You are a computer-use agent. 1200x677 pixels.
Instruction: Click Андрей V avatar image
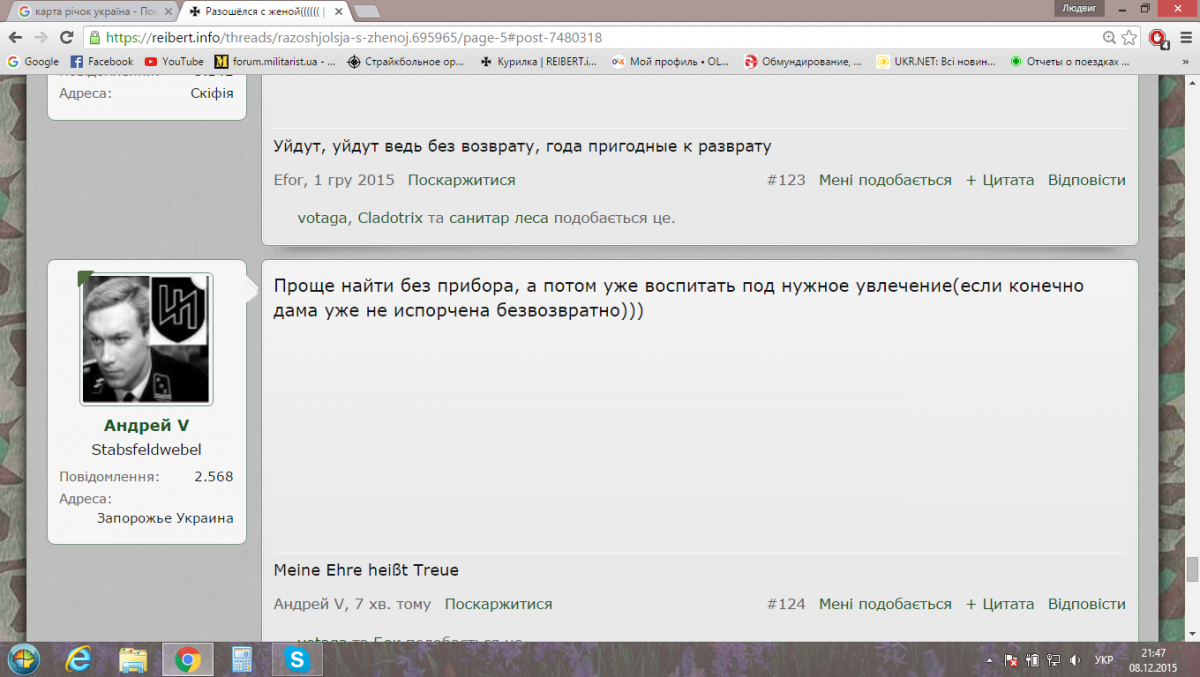pyautogui.click(x=146, y=339)
